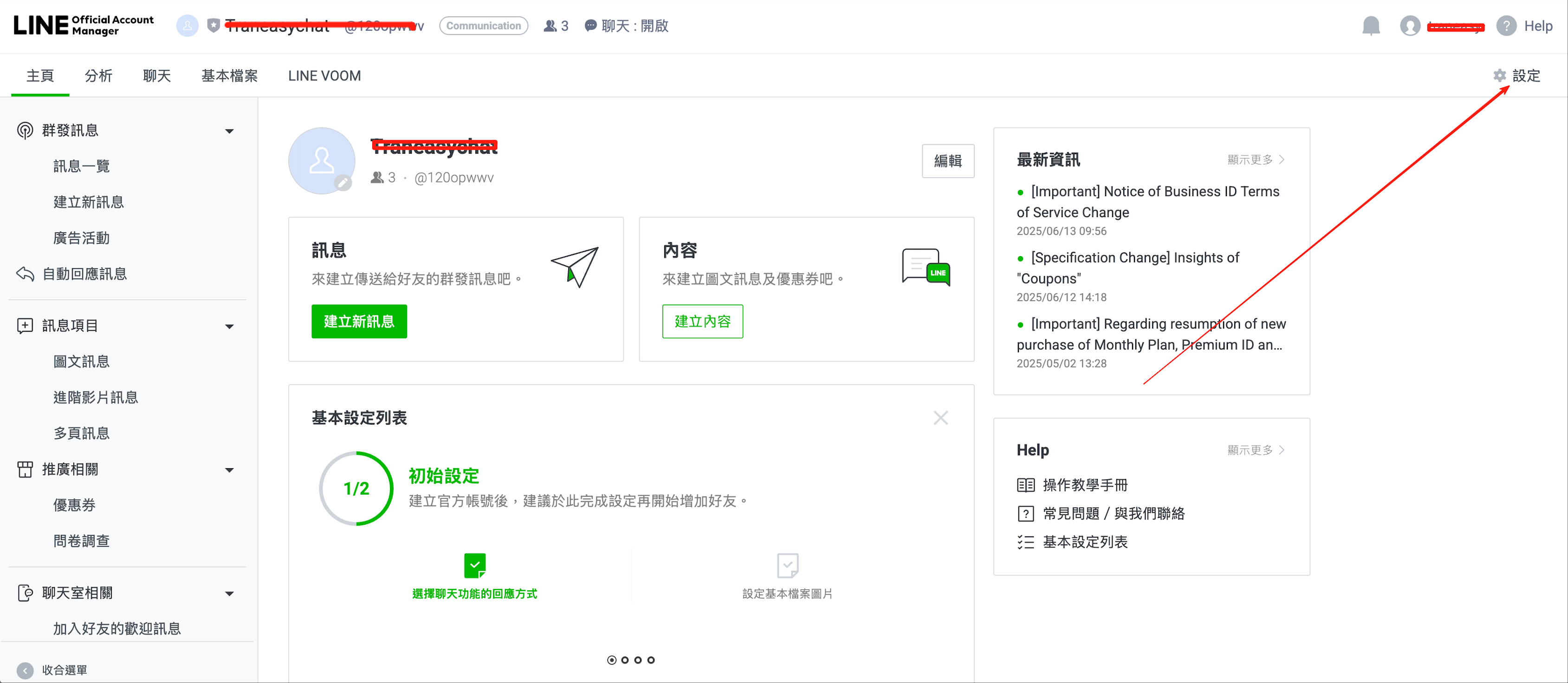The width and height of the screenshot is (1568, 683).
Task: Click the pencil icon on profile avatar
Action: click(343, 182)
